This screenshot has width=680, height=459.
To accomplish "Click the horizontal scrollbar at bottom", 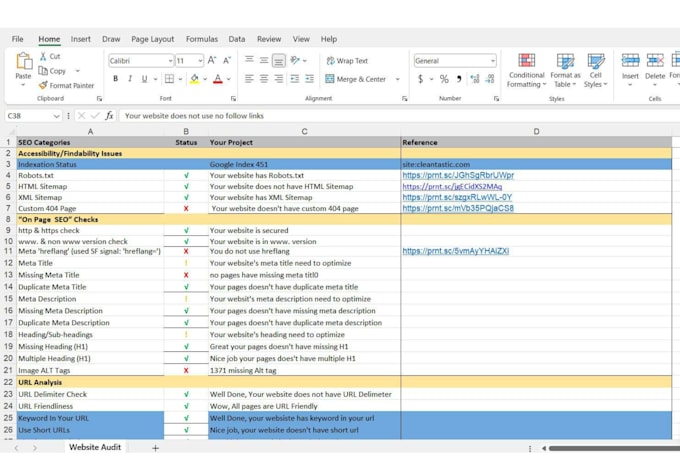I will click(x=614, y=448).
